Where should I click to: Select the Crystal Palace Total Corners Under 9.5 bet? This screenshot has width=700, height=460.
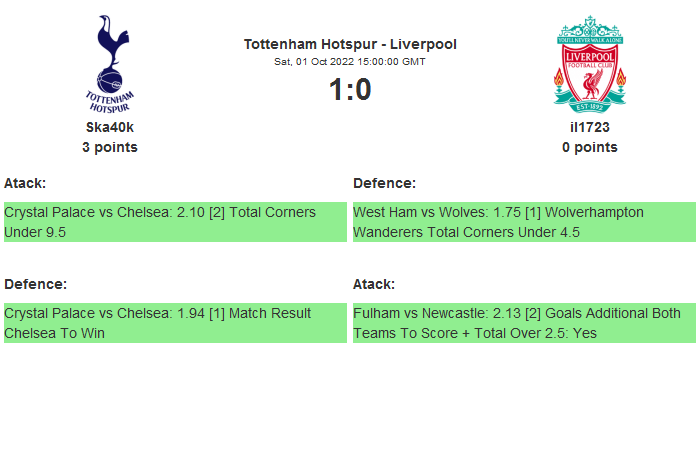click(x=175, y=222)
